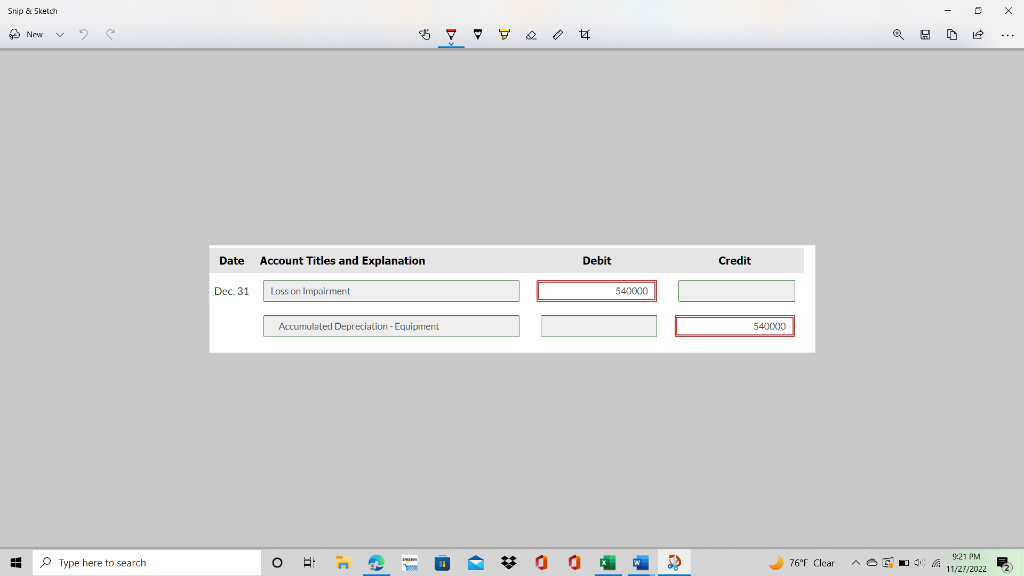Enable touch writing mode
The image size is (1024, 576).
425,34
